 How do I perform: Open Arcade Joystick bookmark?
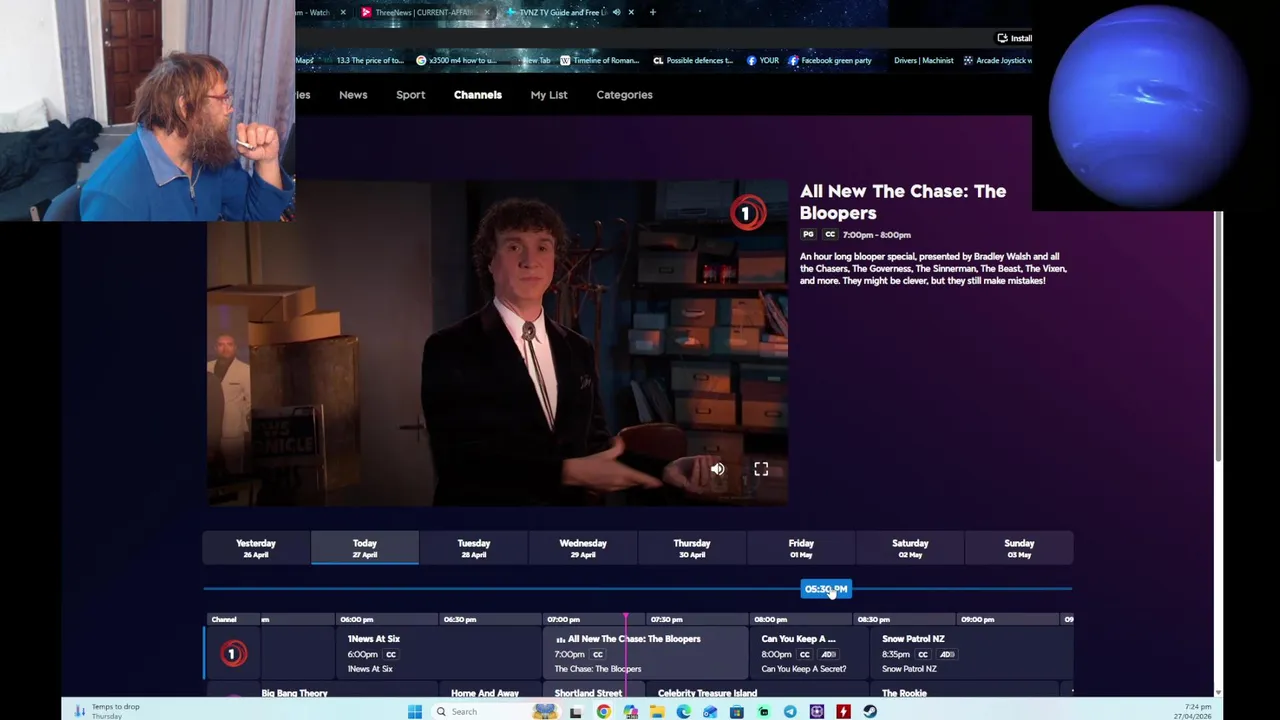(997, 60)
